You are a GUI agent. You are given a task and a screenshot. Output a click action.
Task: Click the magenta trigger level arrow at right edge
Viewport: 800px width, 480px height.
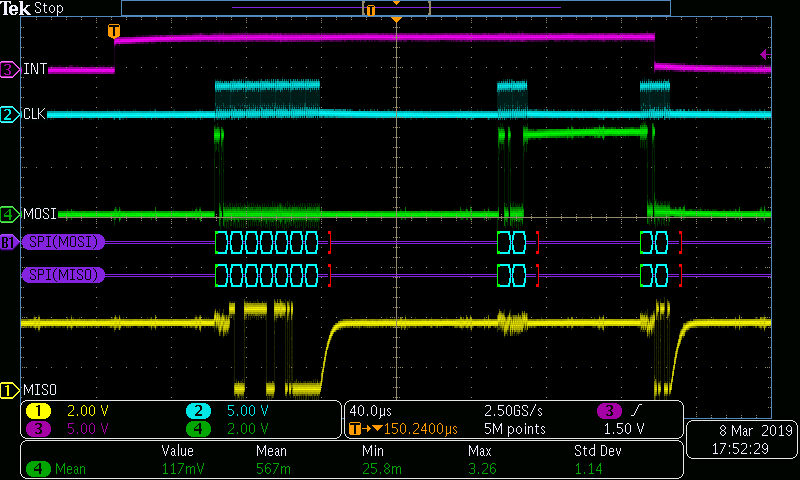[x=765, y=54]
